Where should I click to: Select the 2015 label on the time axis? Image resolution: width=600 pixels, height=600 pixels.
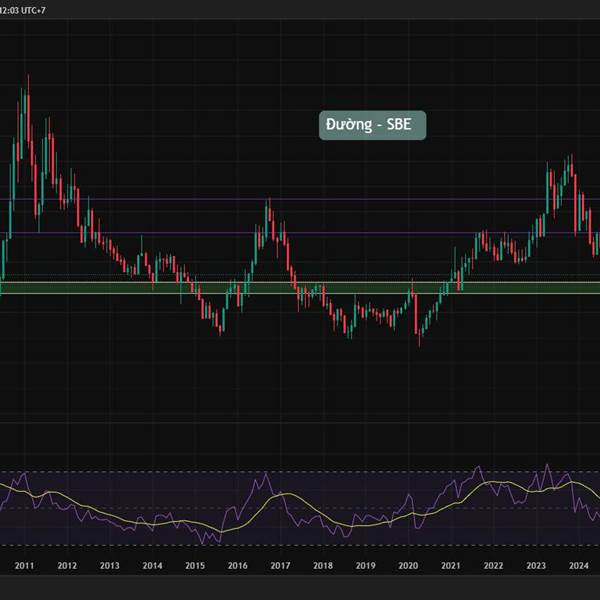195,566
